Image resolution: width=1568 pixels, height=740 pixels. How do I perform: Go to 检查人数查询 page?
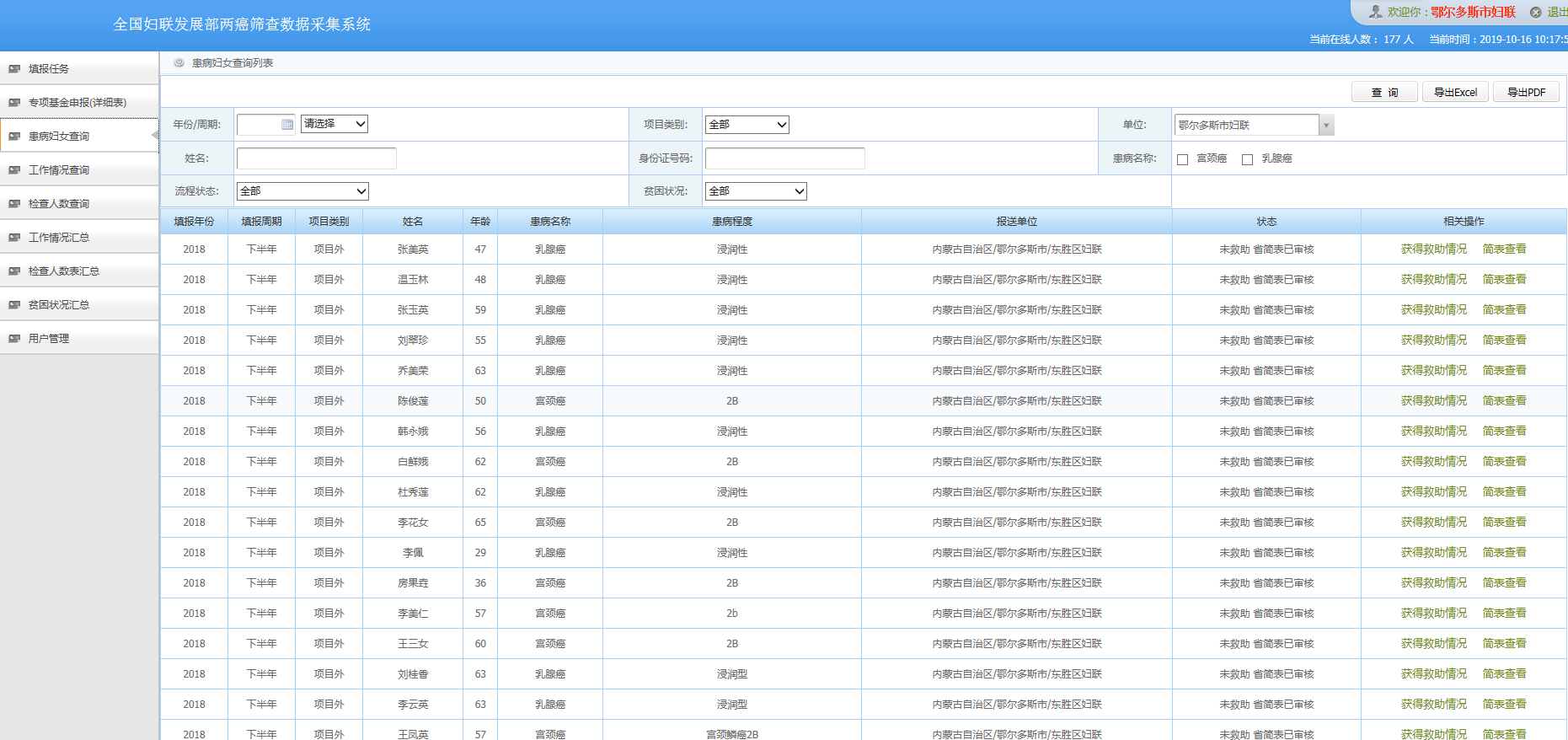pyautogui.click(x=79, y=204)
